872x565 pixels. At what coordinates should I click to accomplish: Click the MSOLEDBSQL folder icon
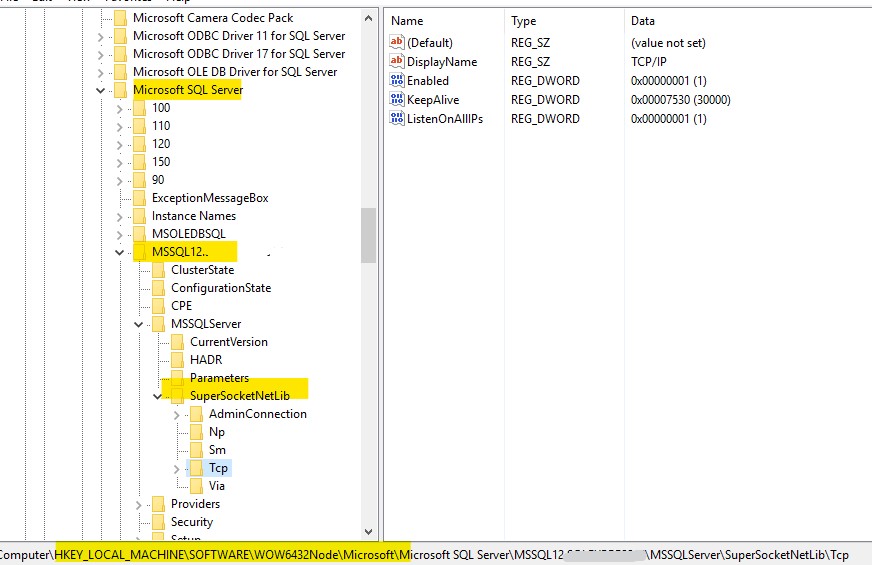coord(140,234)
